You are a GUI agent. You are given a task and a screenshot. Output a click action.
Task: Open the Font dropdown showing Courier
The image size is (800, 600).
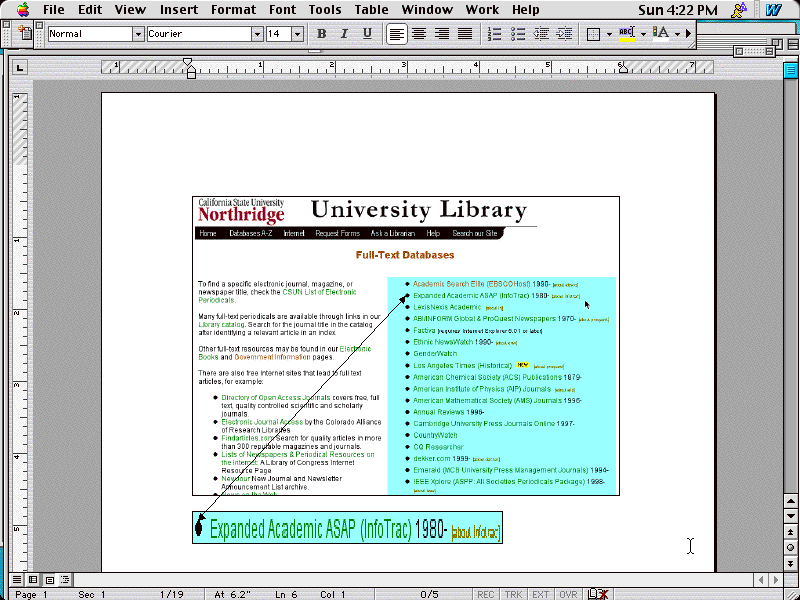coord(257,34)
